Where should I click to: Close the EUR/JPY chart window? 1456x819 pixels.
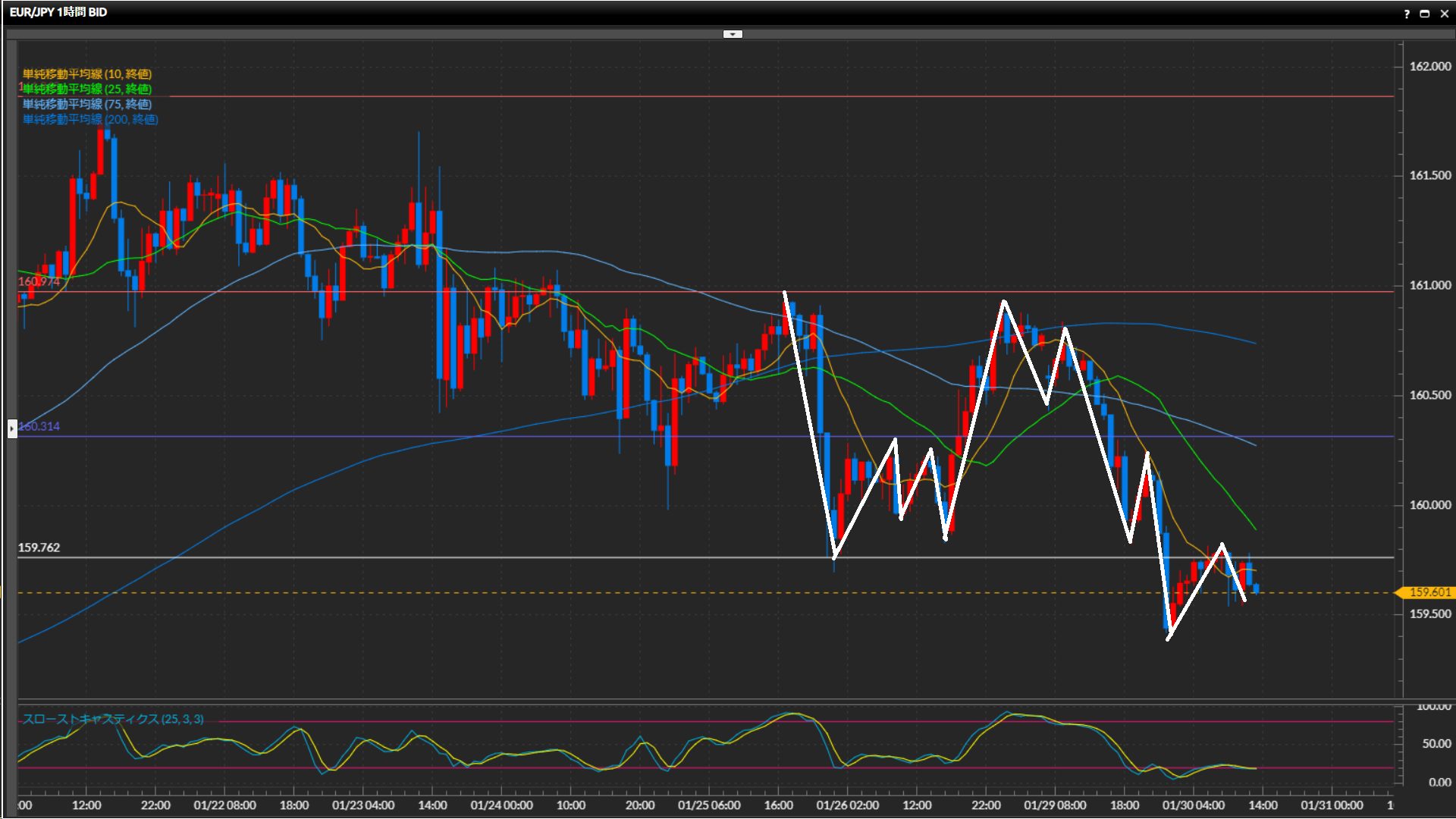pyautogui.click(x=1445, y=14)
